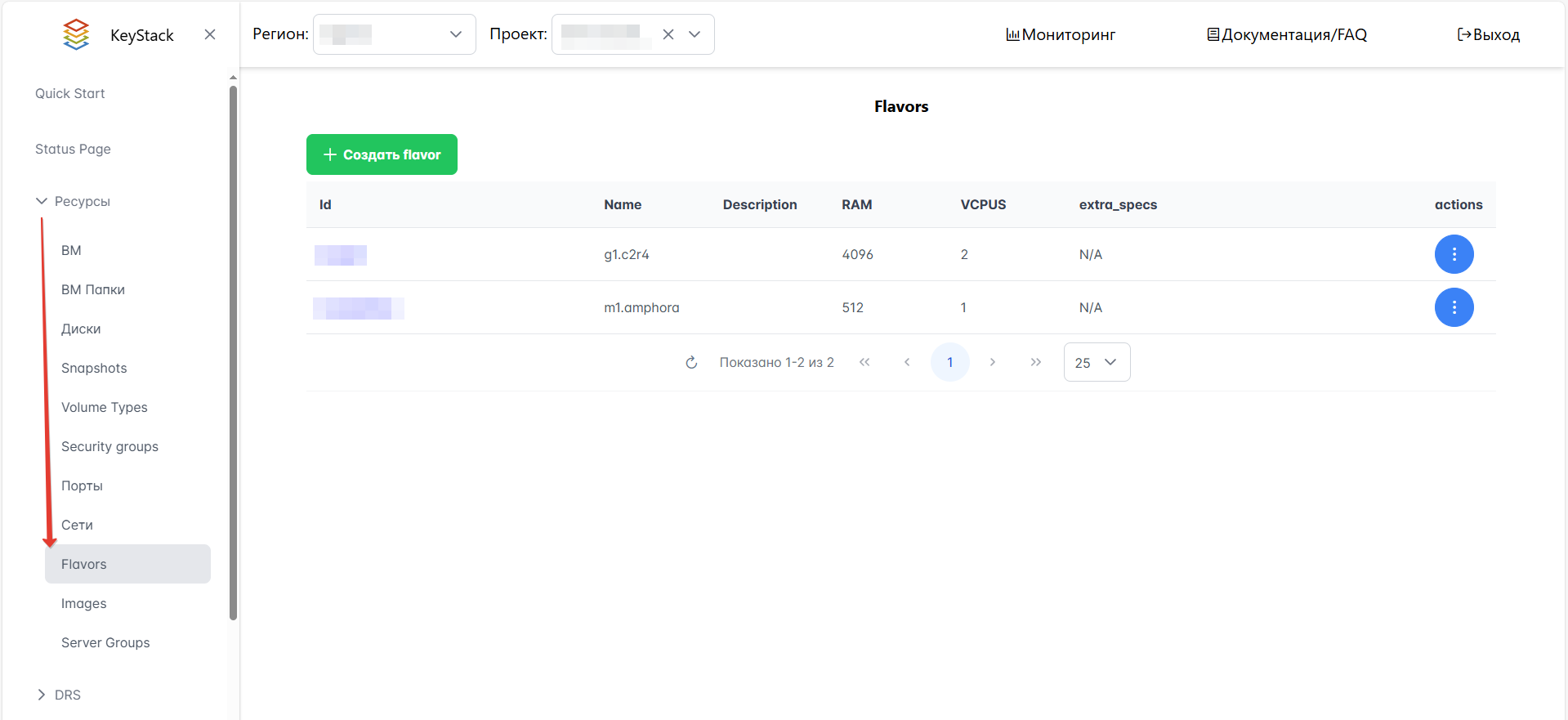This screenshot has height=720, width=1568.
Task: Open actions menu for g1.c2r4 flavor
Action: pos(1454,254)
